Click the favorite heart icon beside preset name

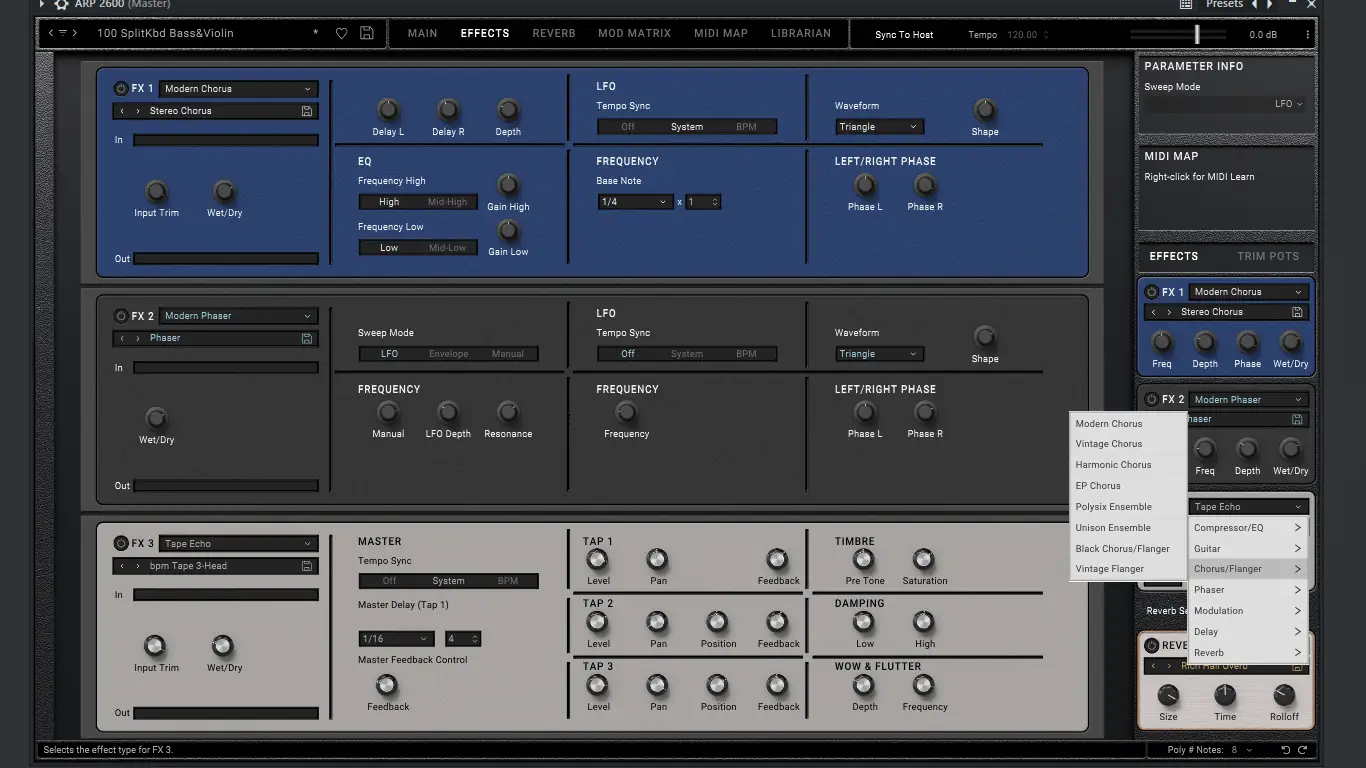tap(341, 33)
